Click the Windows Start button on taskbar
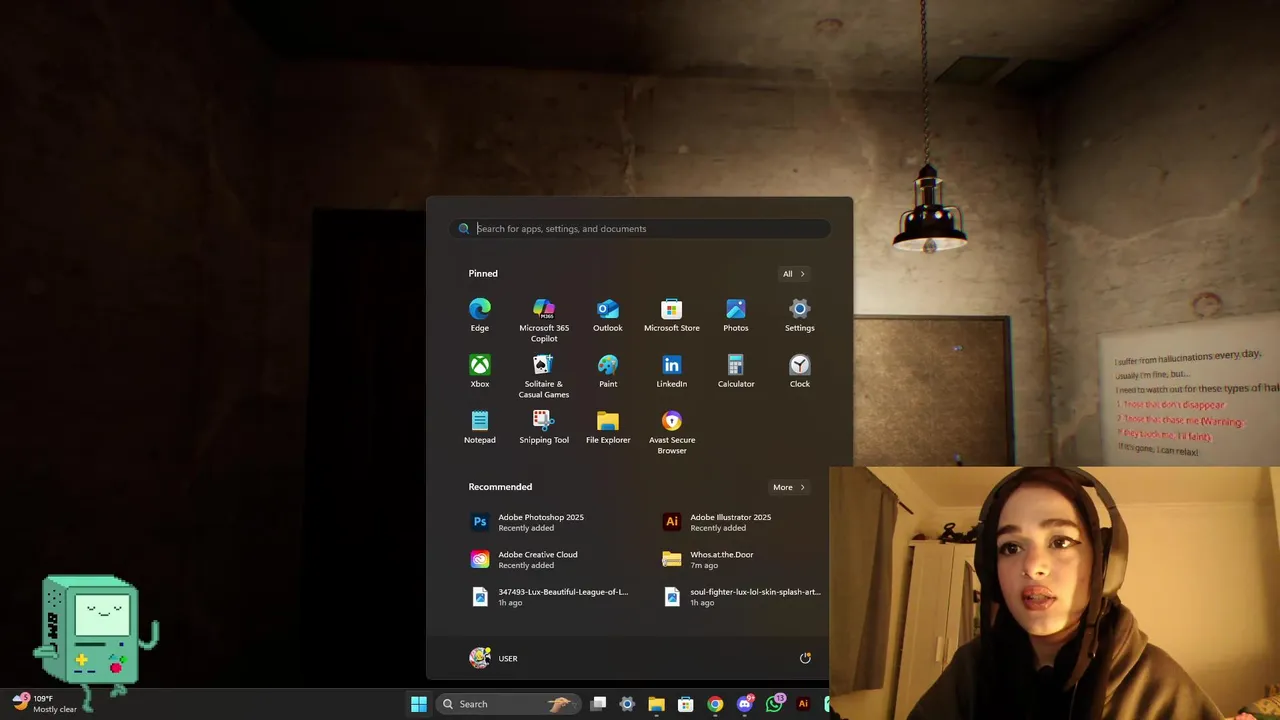Viewport: 1280px width, 720px height. click(x=419, y=704)
